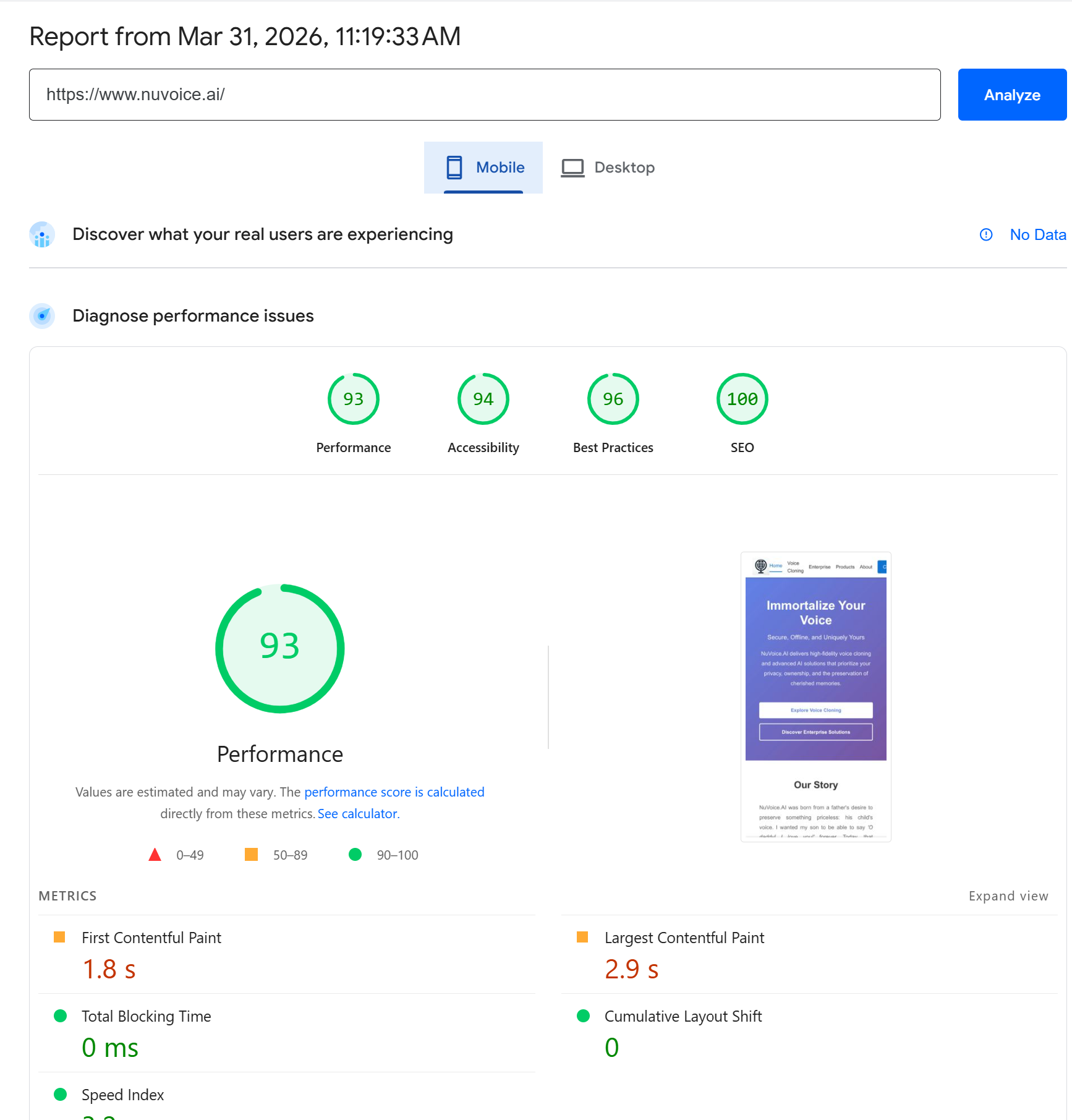1072x1120 pixels.
Task: Click the URL input field
Action: (x=485, y=95)
